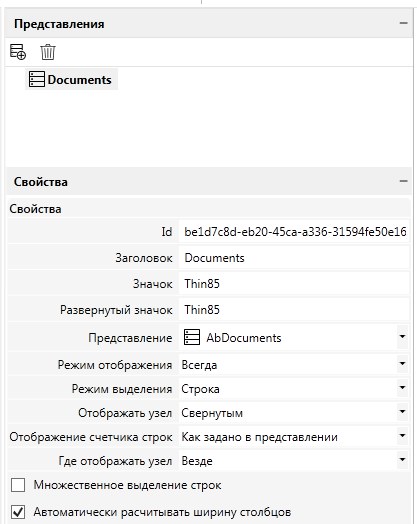Click the Заголовок input field

pos(294,258)
